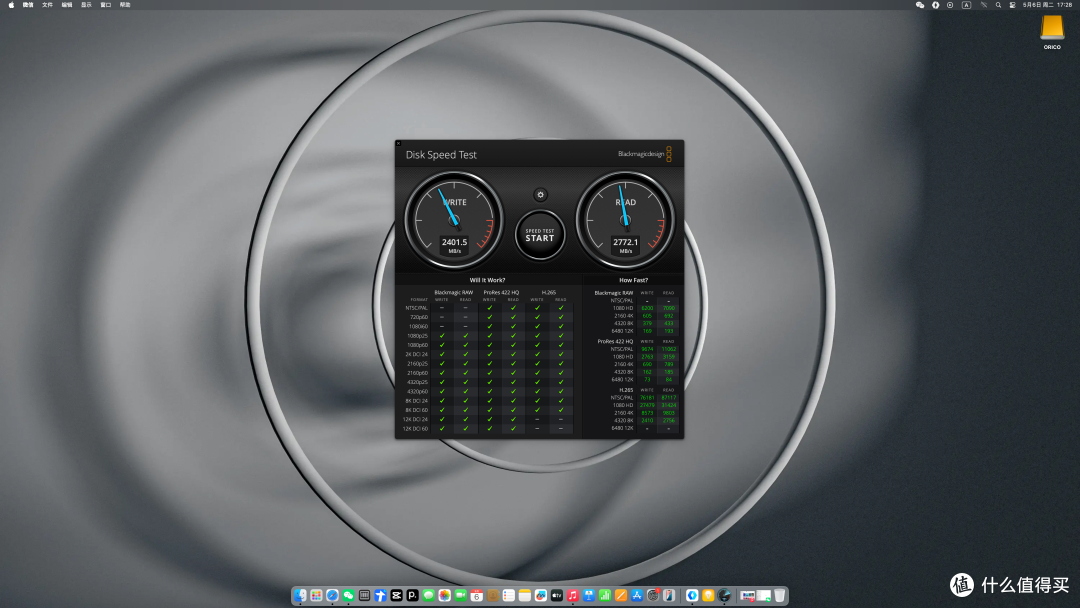
Task: Open Disk Speed Test settings gear
Action: pyautogui.click(x=540, y=195)
